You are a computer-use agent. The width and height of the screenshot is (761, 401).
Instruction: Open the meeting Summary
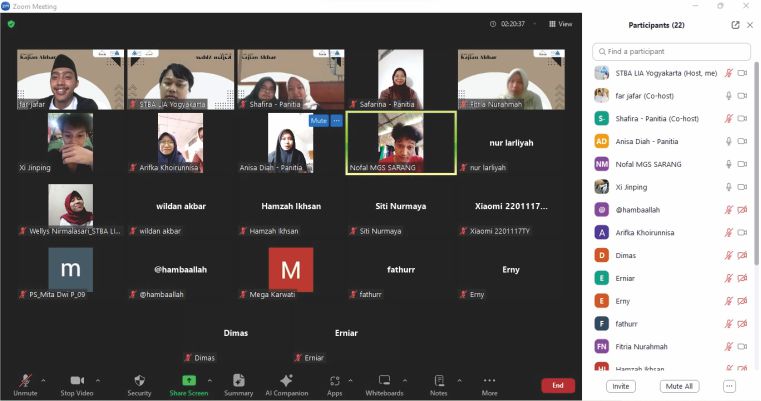pos(238,384)
